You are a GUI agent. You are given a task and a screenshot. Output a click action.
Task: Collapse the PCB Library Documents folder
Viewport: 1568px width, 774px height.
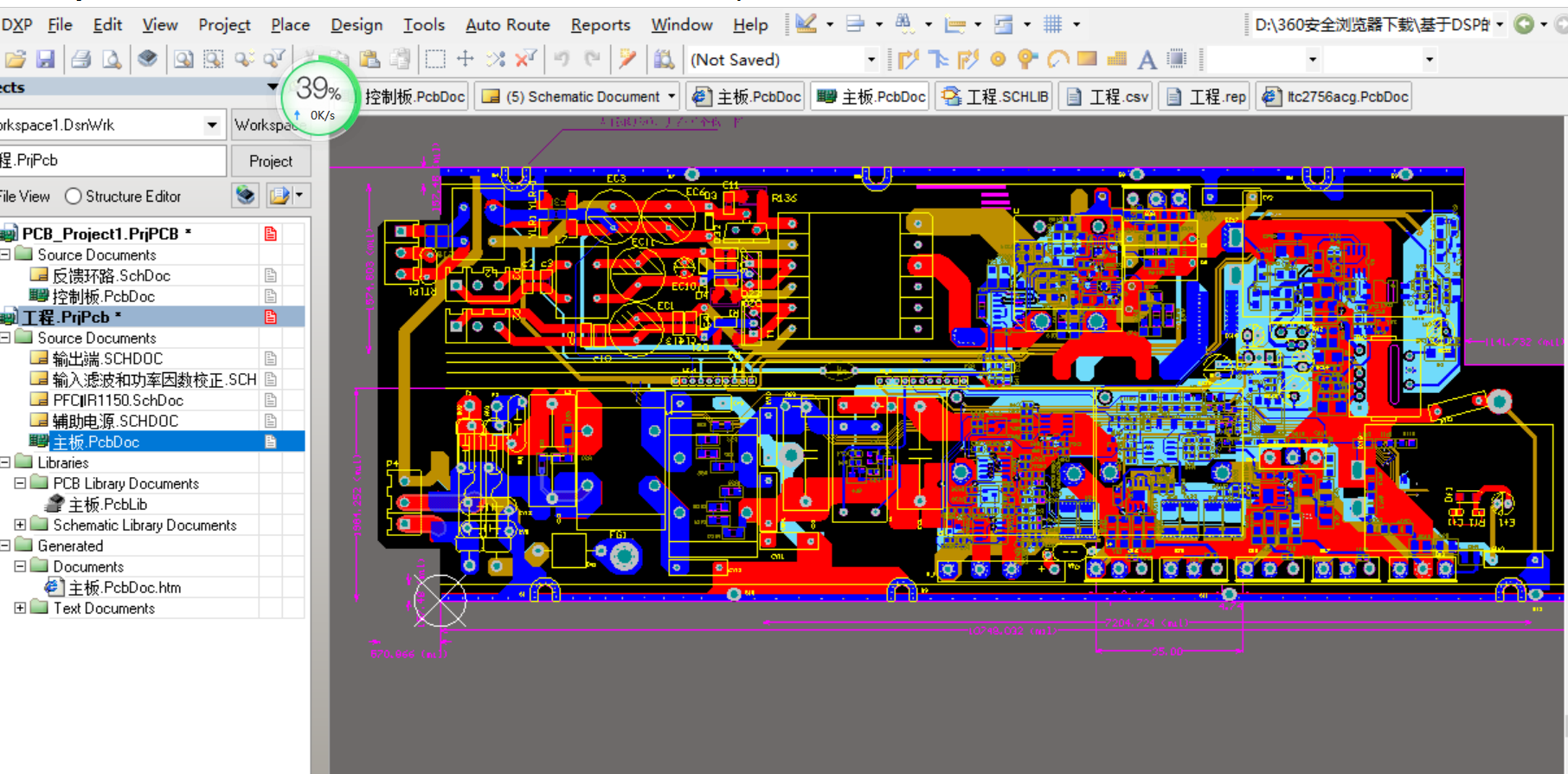20,483
